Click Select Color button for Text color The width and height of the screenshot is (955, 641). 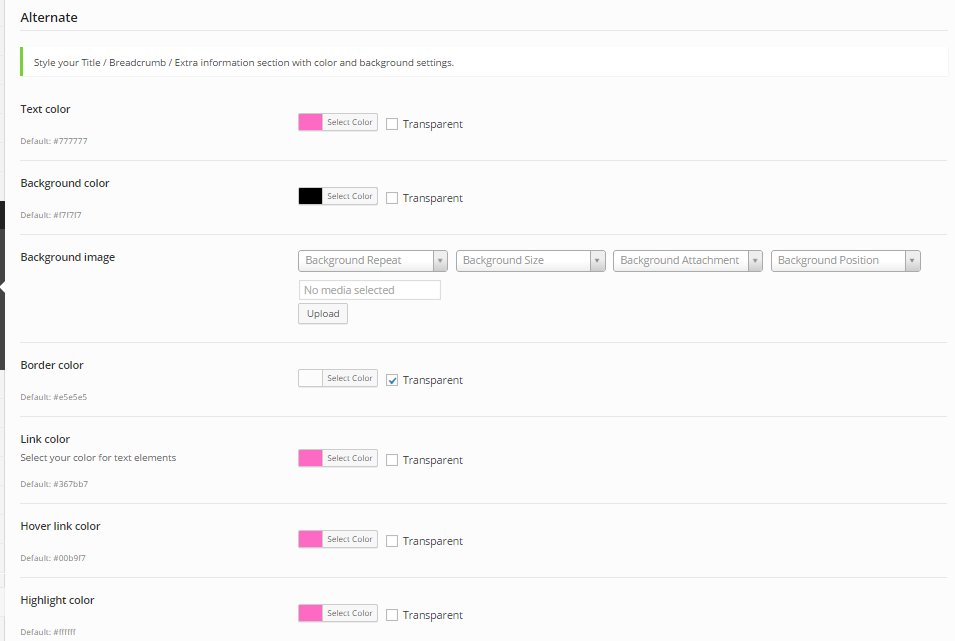pyautogui.click(x=349, y=122)
